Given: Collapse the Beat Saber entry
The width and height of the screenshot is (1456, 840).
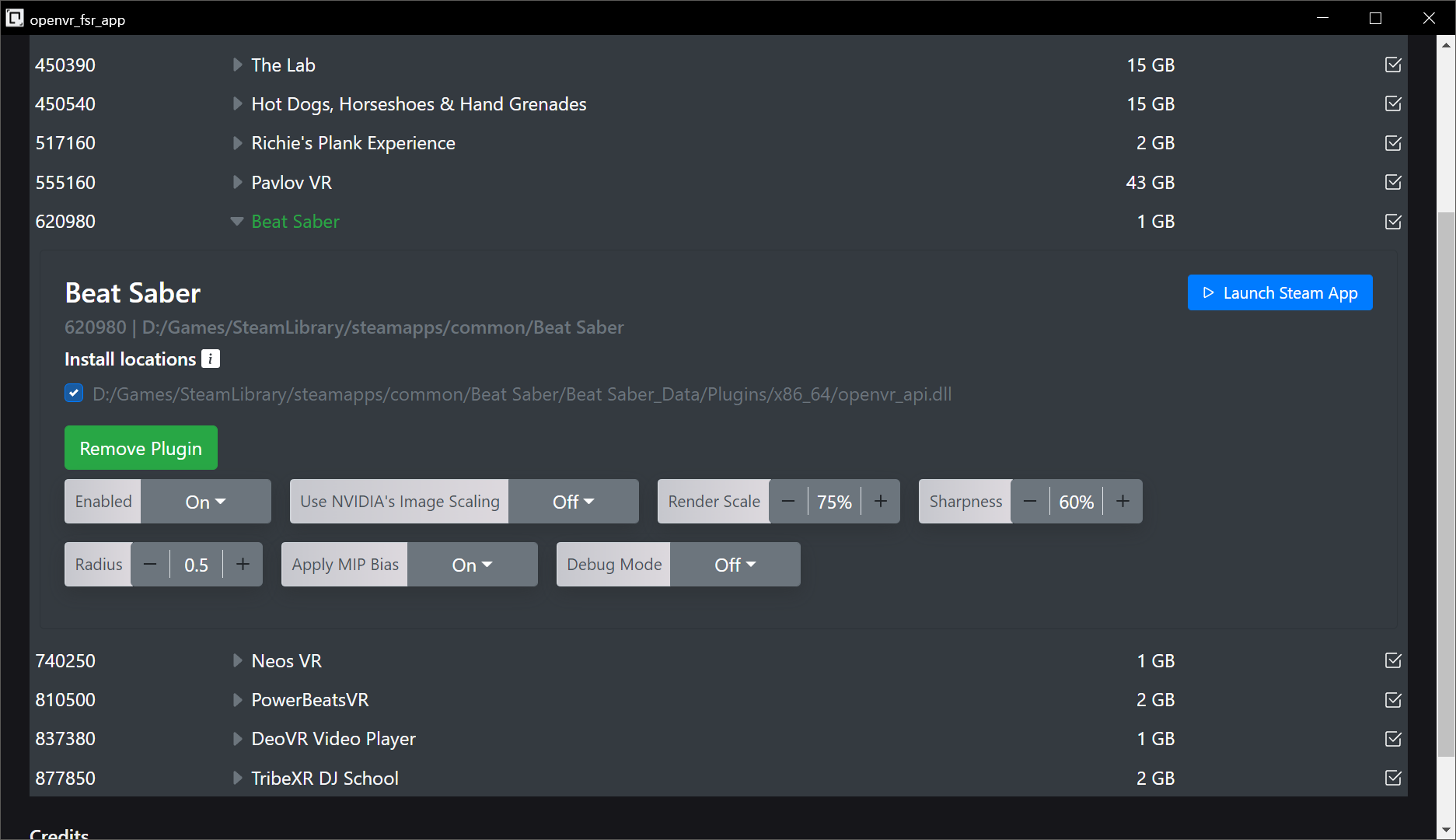Looking at the screenshot, I should tap(237, 222).
